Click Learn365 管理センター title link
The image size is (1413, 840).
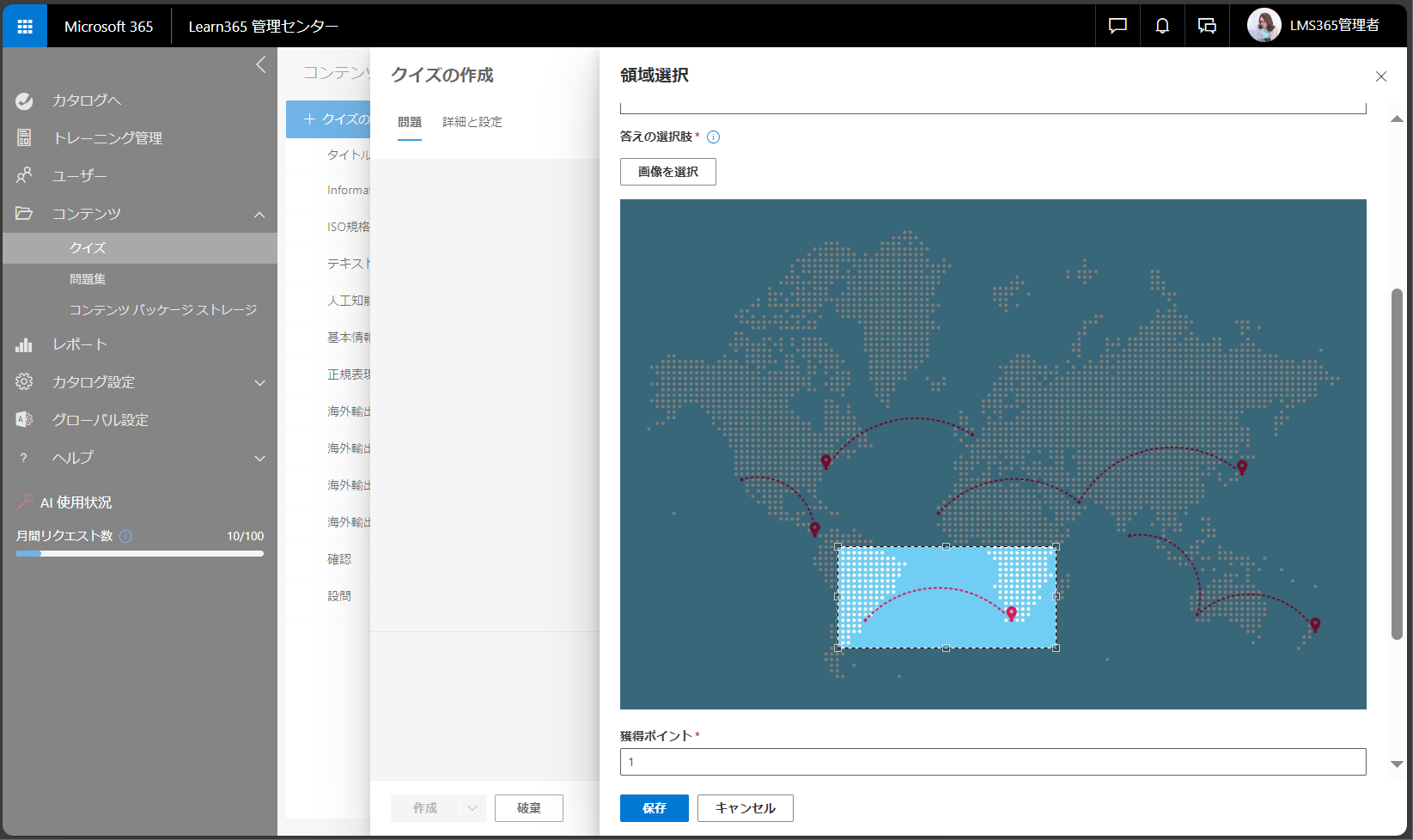click(x=263, y=27)
